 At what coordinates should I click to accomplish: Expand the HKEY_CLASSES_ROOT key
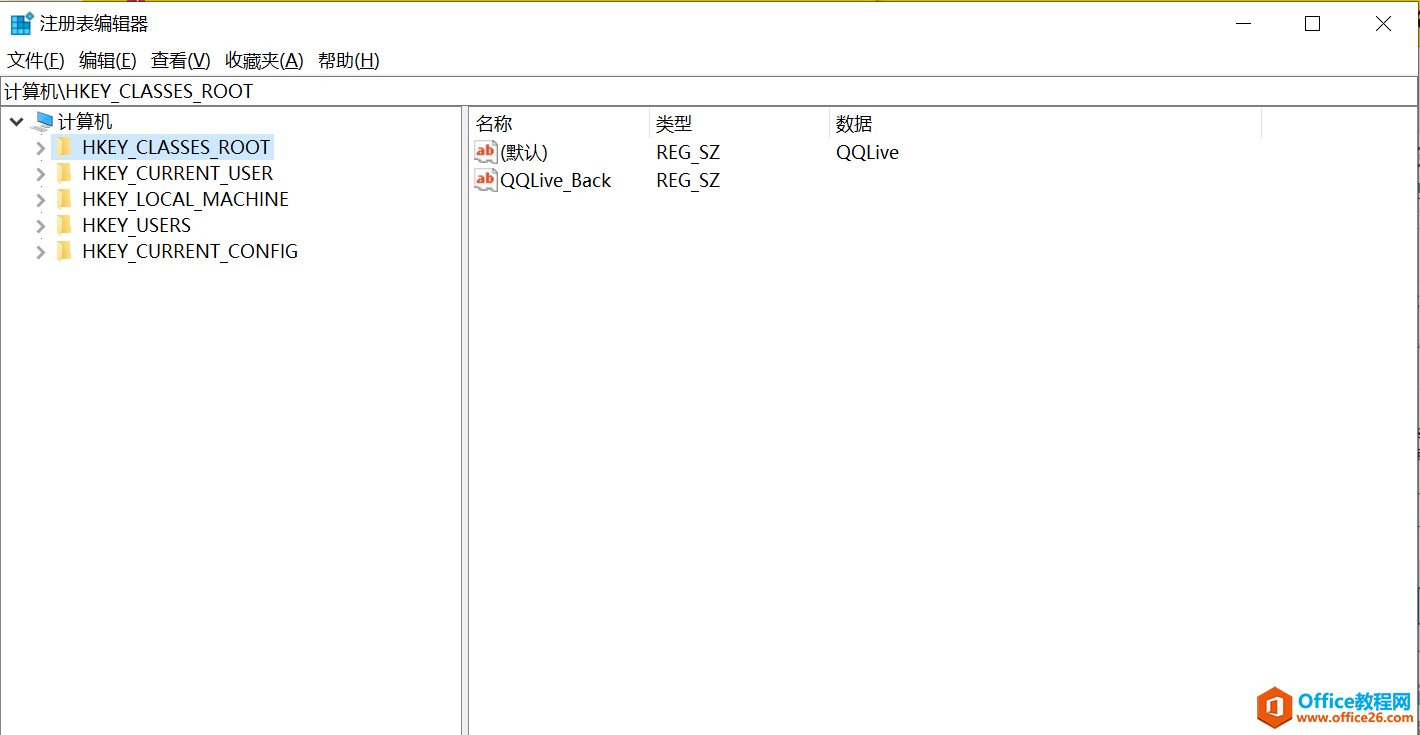[x=40, y=148]
